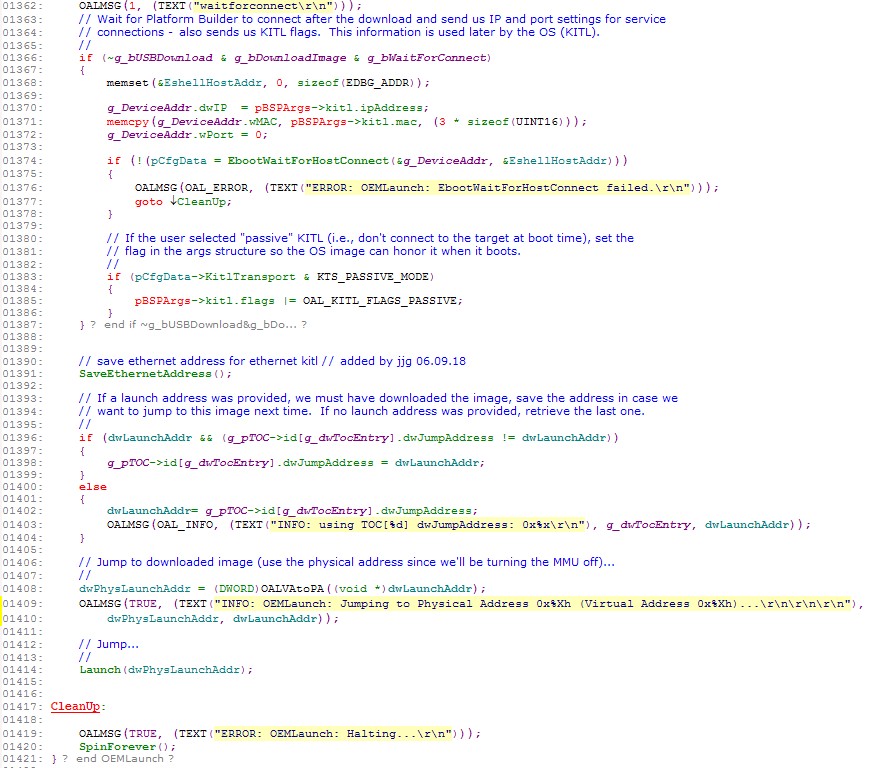Click g_bWaitForConnect variable in if condition
Screen dimensions: 878x768
coord(427,58)
